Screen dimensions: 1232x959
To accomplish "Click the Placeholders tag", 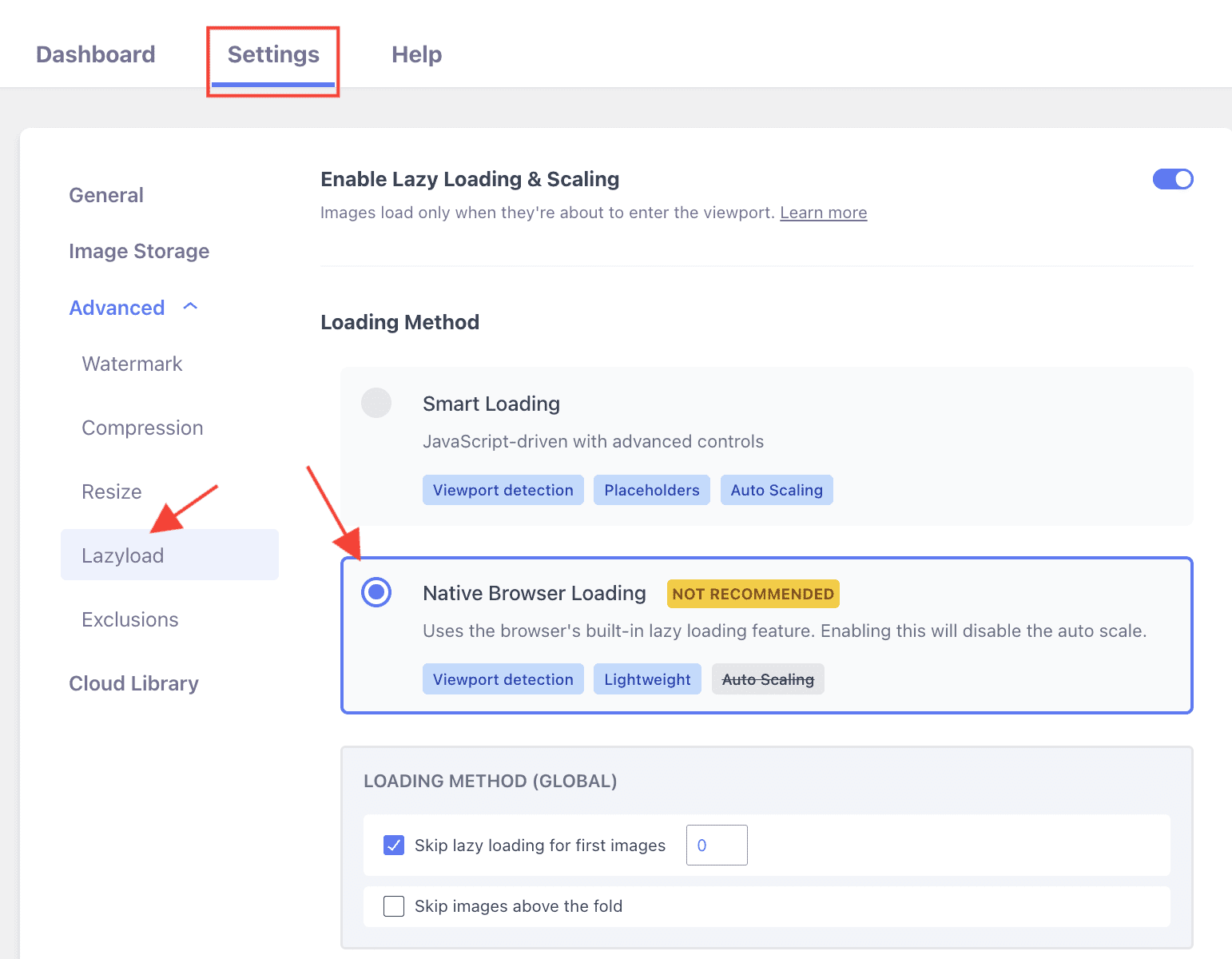I will click(x=652, y=490).
